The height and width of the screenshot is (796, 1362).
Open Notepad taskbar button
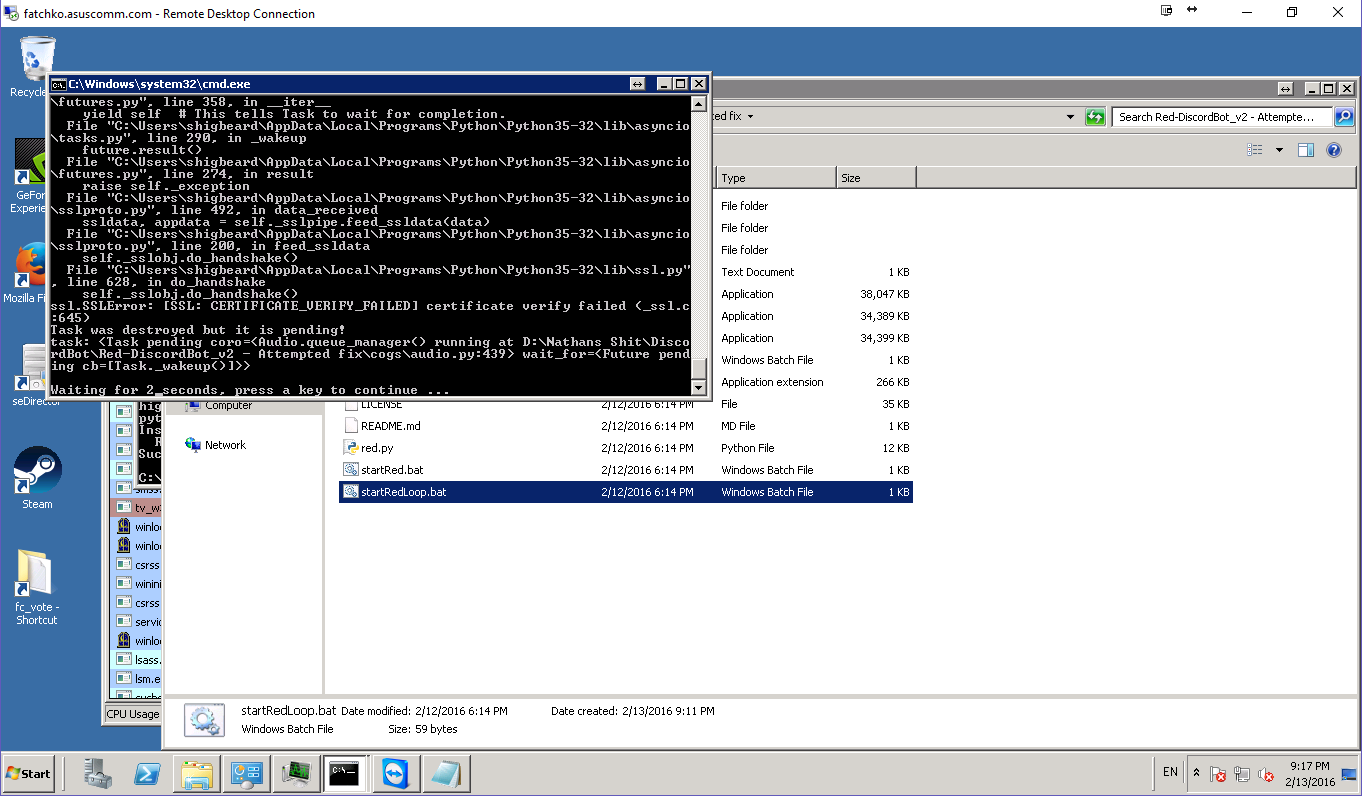pyautogui.click(x=446, y=774)
